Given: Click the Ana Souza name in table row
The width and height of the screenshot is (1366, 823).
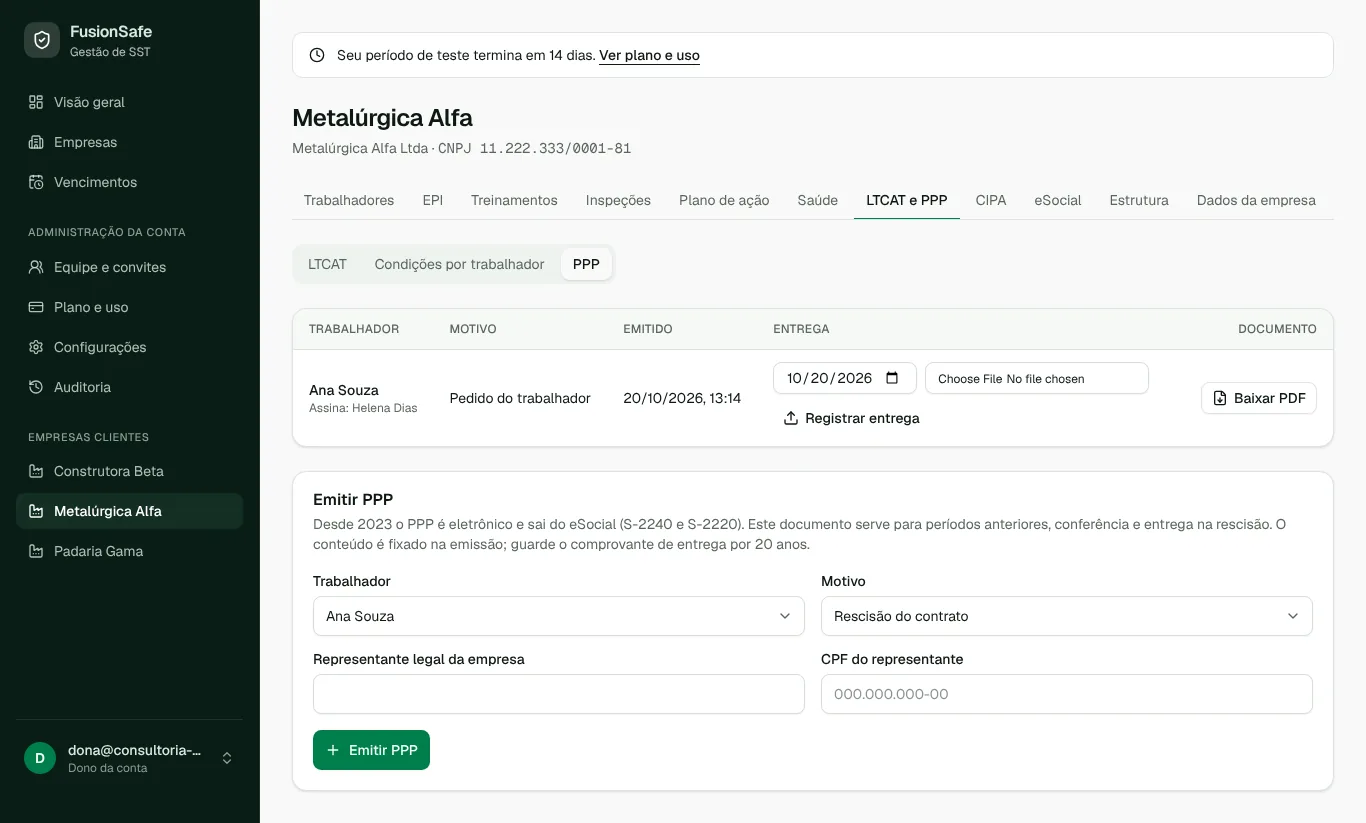Looking at the screenshot, I should pyautogui.click(x=344, y=390).
